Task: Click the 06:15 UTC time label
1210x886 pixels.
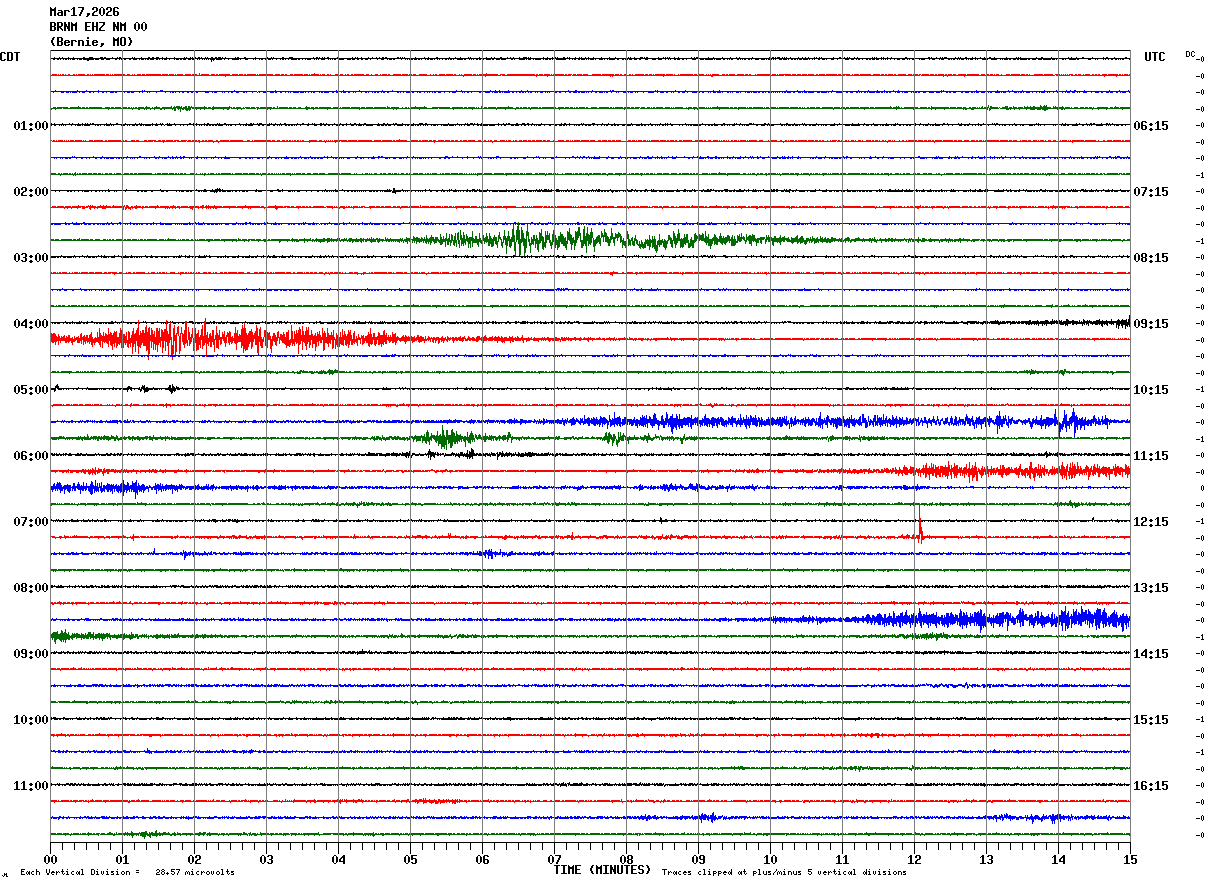Action: pos(1152,126)
